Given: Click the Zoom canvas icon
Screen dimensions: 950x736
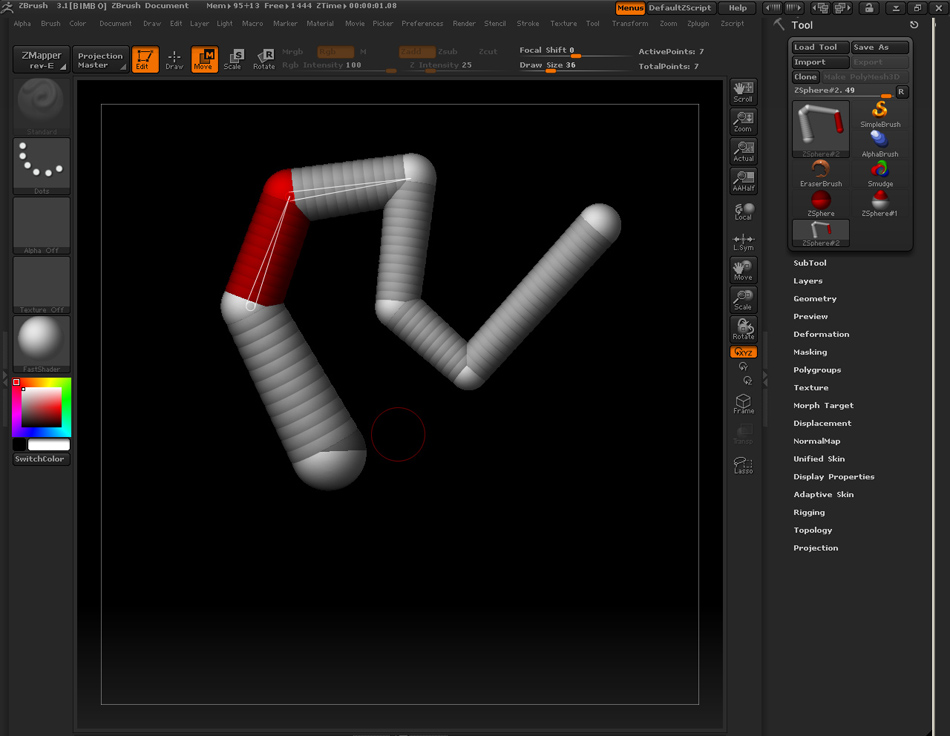Looking at the screenshot, I should point(743,122).
